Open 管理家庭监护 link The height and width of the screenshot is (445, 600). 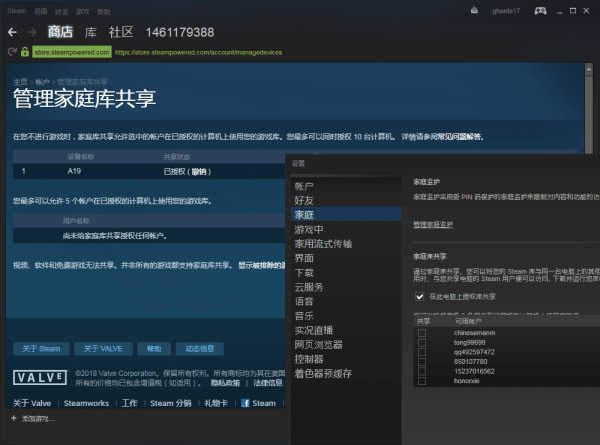point(433,225)
